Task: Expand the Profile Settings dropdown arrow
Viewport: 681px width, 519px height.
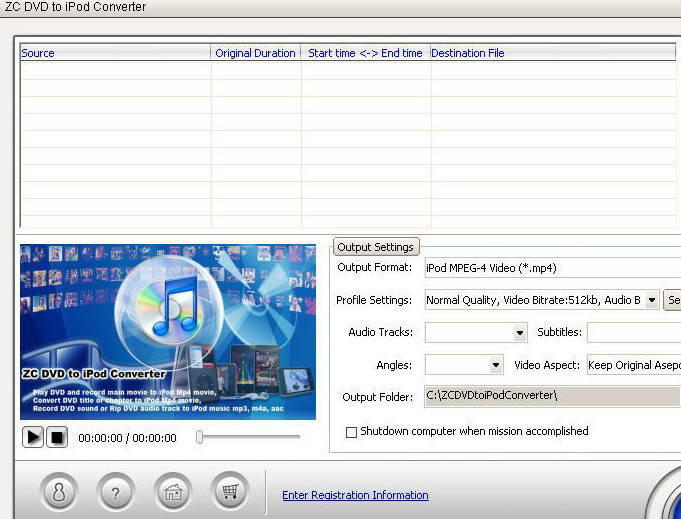Action: [652, 300]
